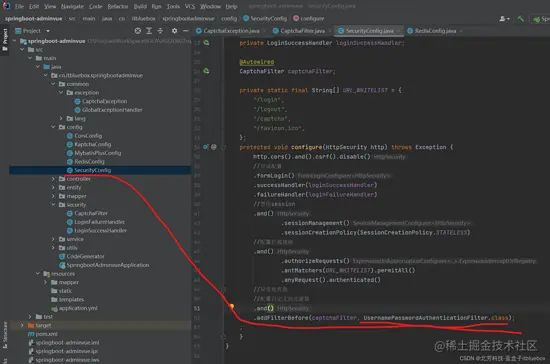Click the user account icon in top toolbar
Image resolution: width=550 pixels, height=364 pixels.
point(504,19)
